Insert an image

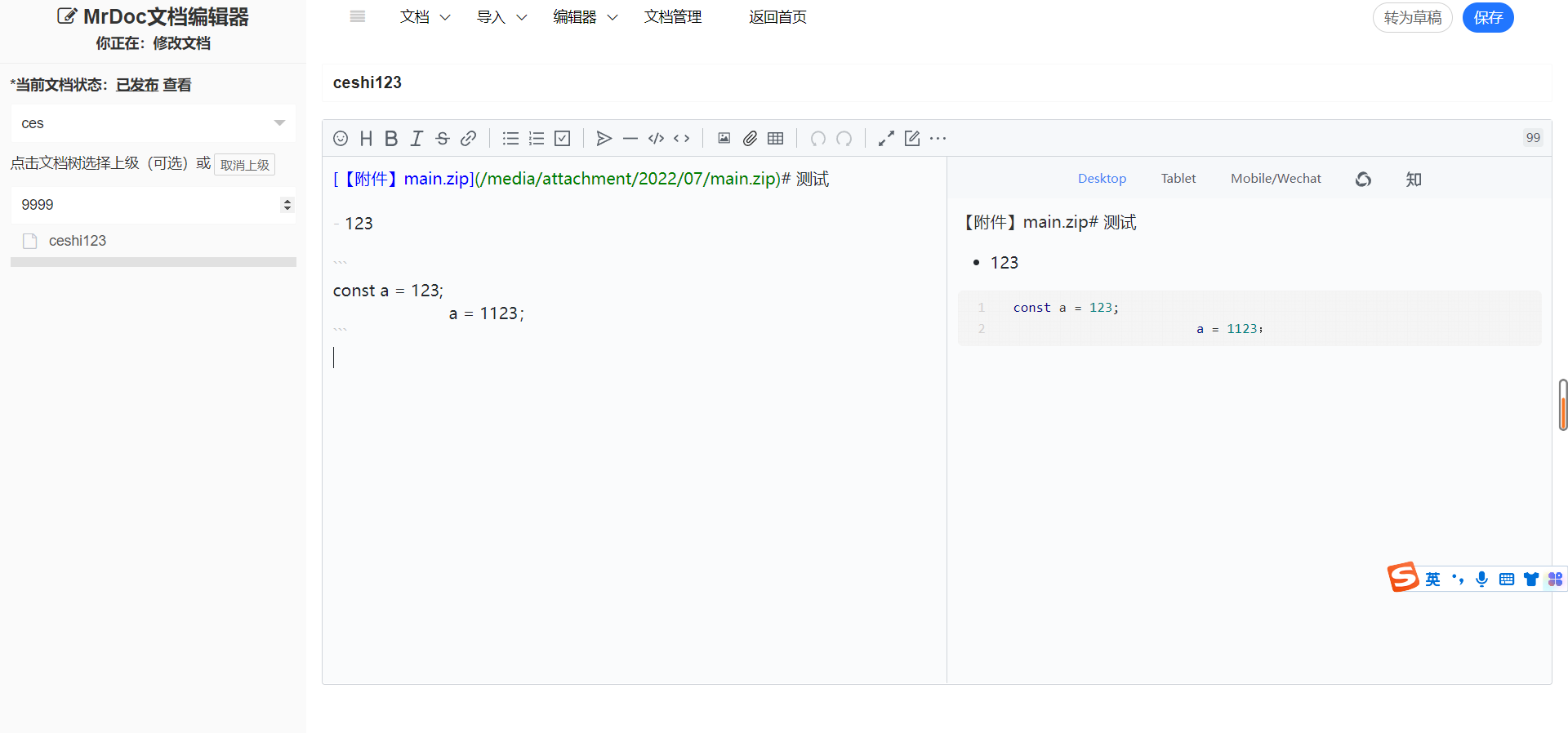(724, 139)
